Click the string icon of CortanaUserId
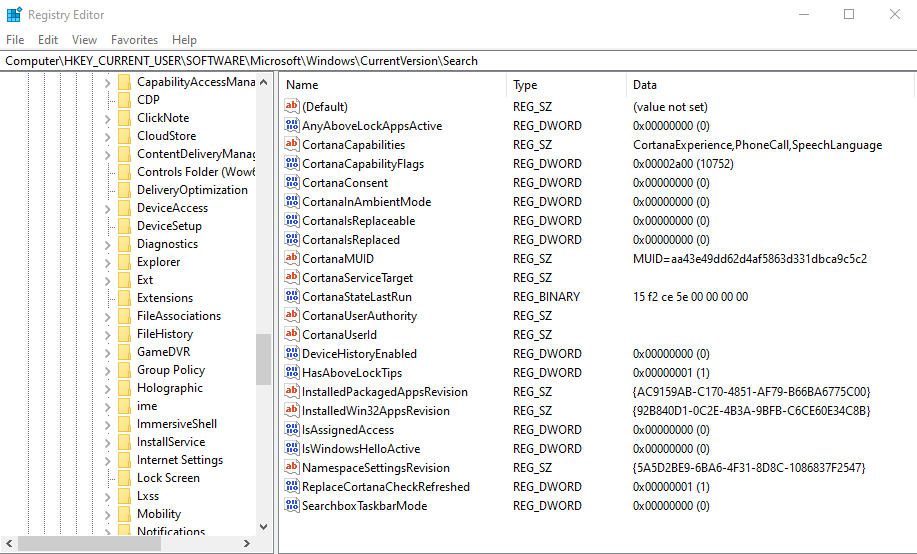Viewport: 917px width, 554px height. pyautogui.click(x=291, y=334)
